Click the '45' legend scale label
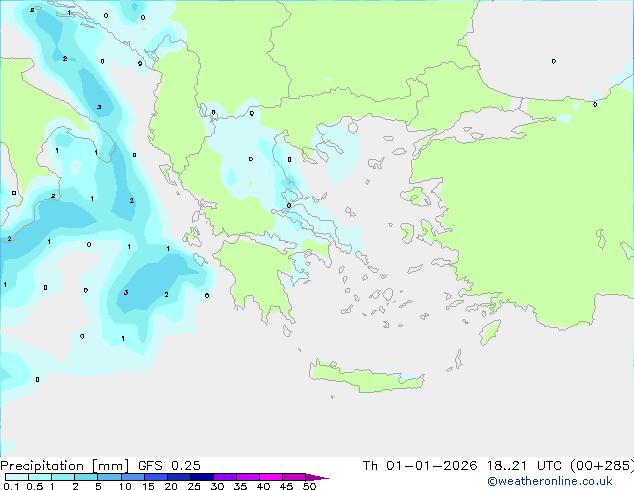This screenshot has width=634, height=490. click(286, 486)
